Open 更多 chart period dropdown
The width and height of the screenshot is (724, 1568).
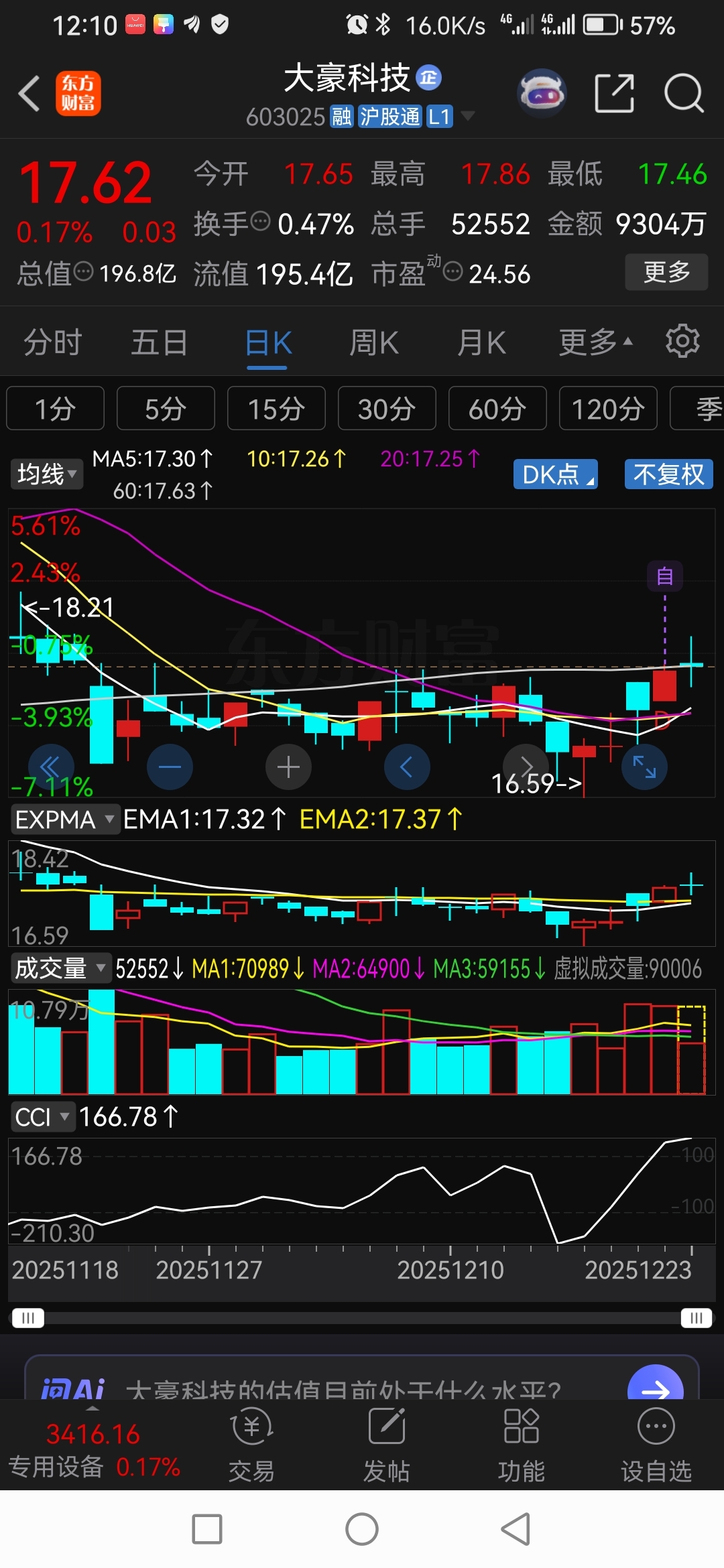[595, 342]
